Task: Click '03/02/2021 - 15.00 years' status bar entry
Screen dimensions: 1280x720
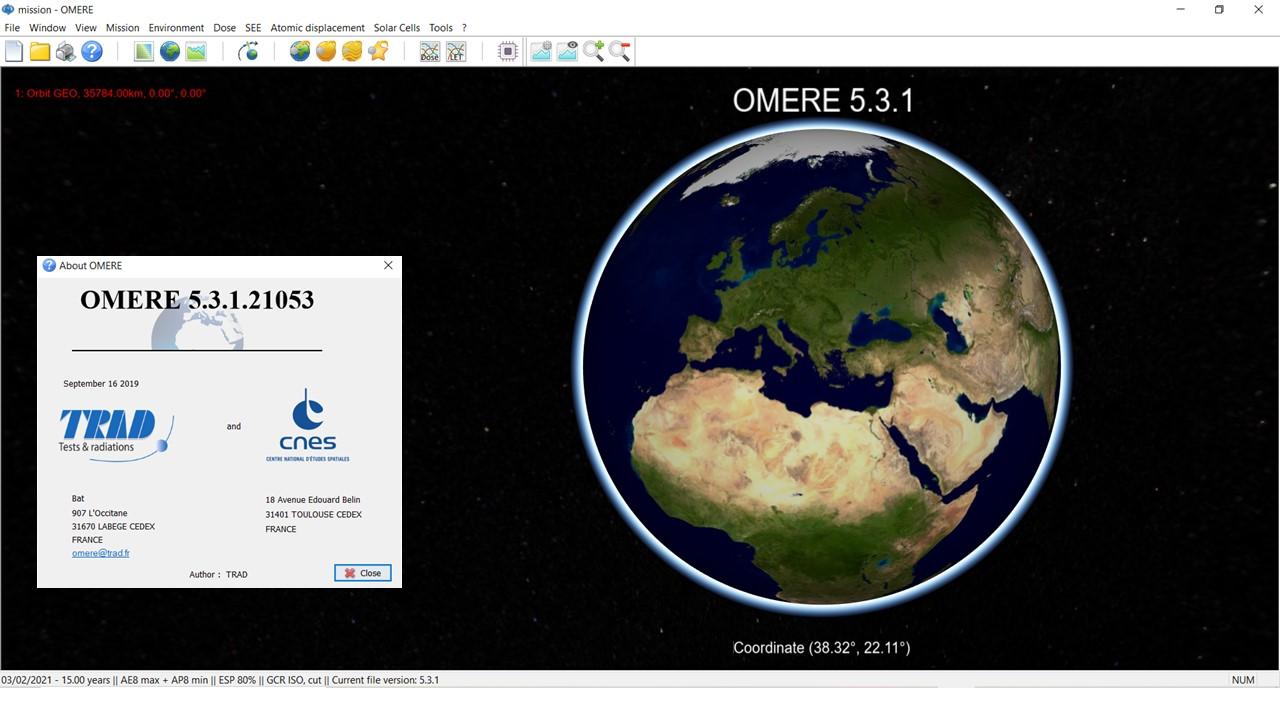Action: pyautogui.click(x=55, y=680)
